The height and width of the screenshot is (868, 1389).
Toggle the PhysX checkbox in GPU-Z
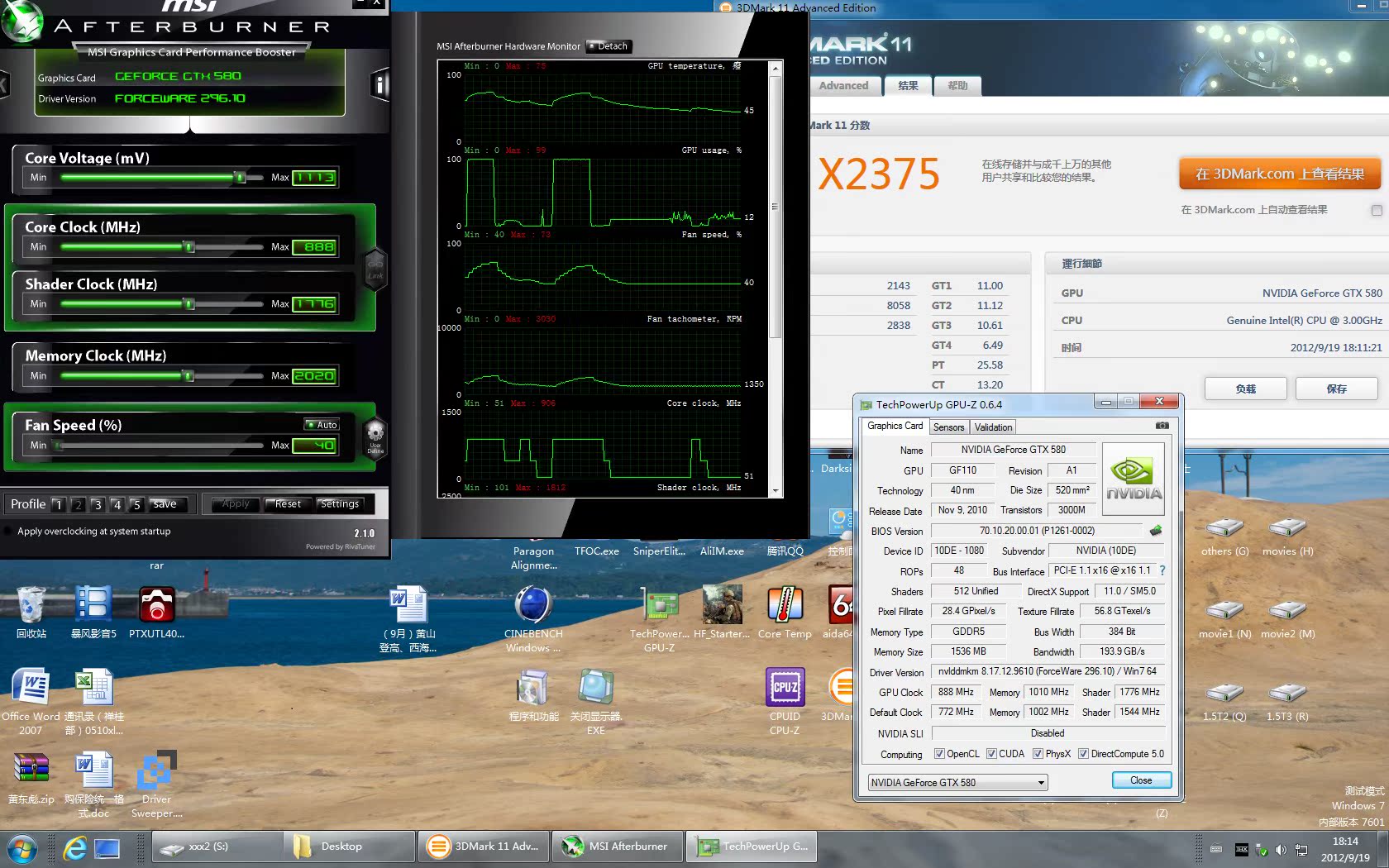pyautogui.click(x=1038, y=754)
